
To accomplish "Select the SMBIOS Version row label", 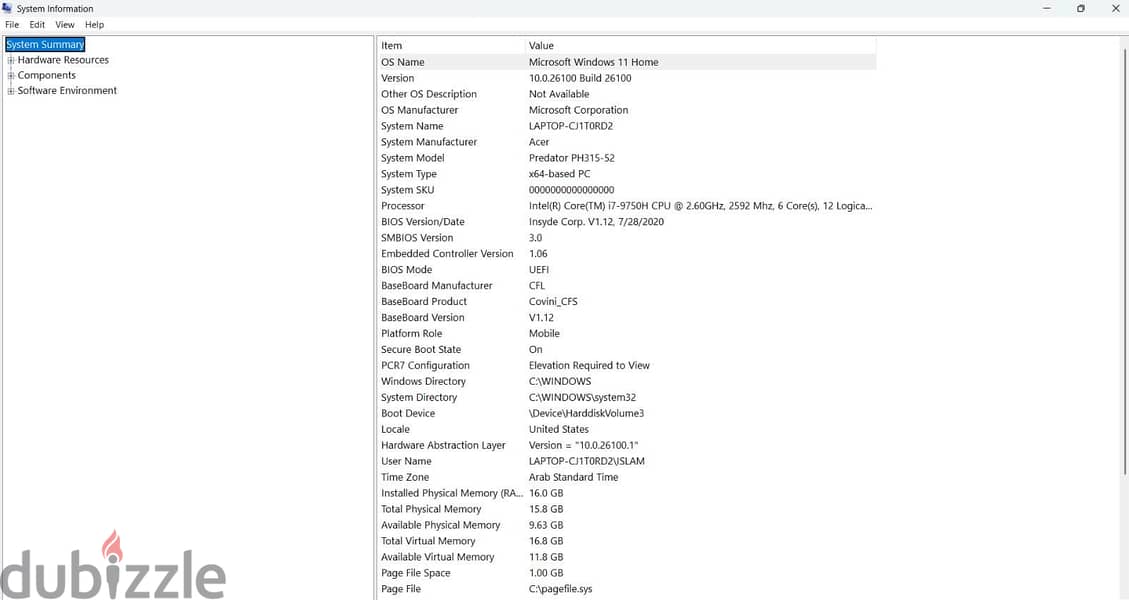I will click(x=417, y=238).
